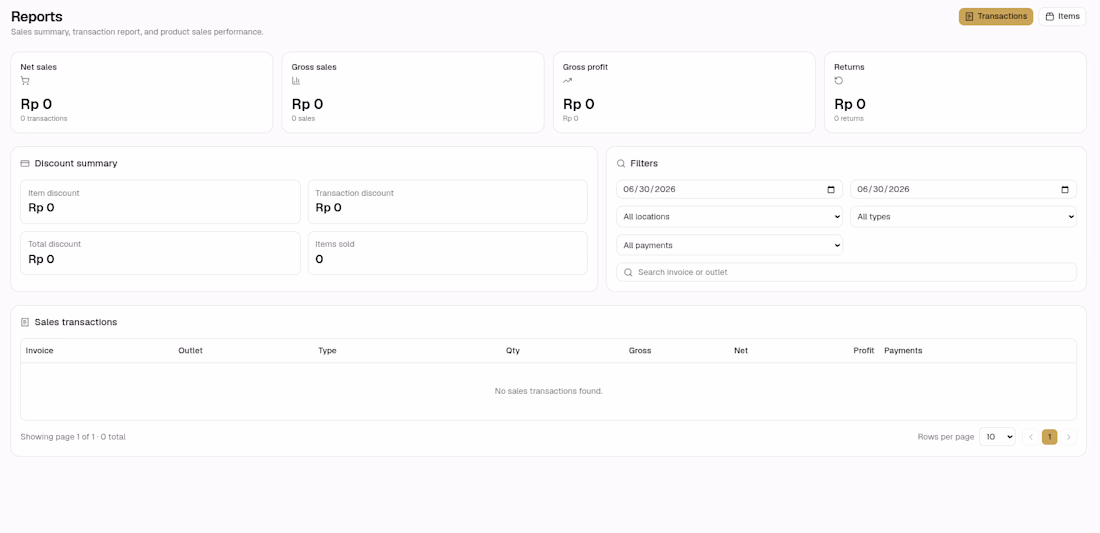Click the start date input field
This screenshot has width=1100, height=533.
730,189
